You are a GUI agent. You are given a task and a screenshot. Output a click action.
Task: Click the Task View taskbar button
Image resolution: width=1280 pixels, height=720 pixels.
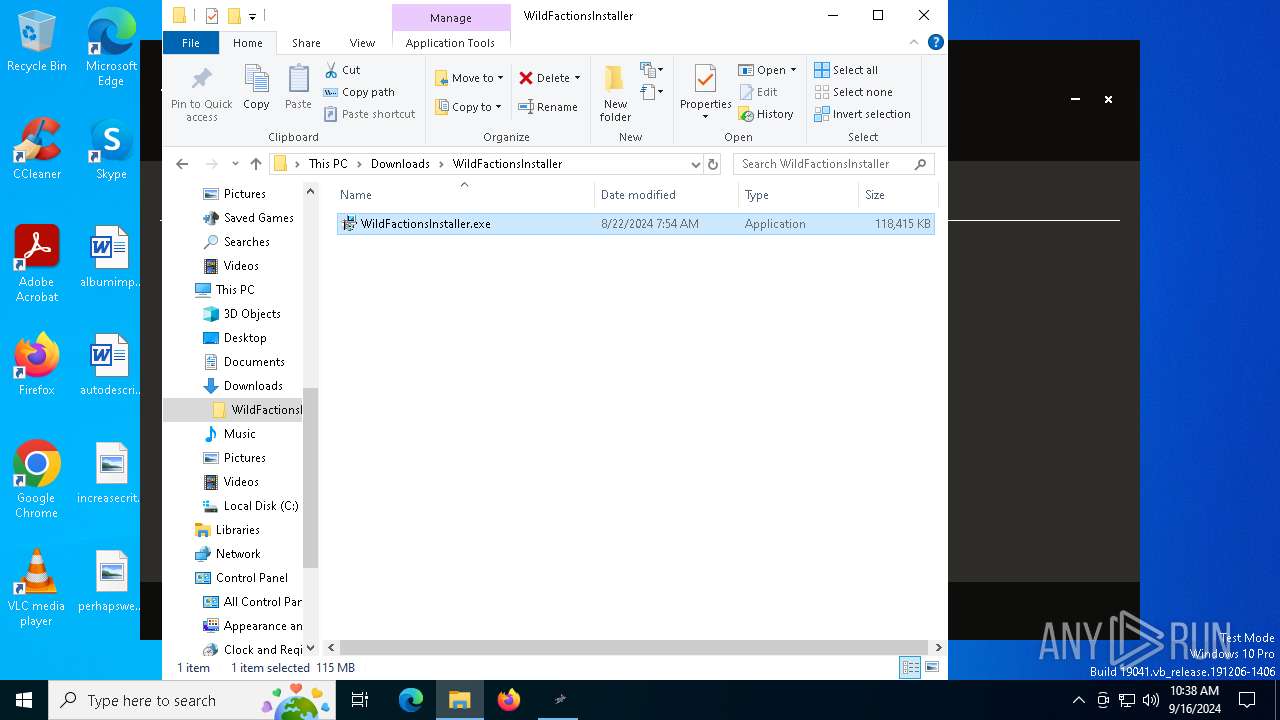[x=360, y=700]
